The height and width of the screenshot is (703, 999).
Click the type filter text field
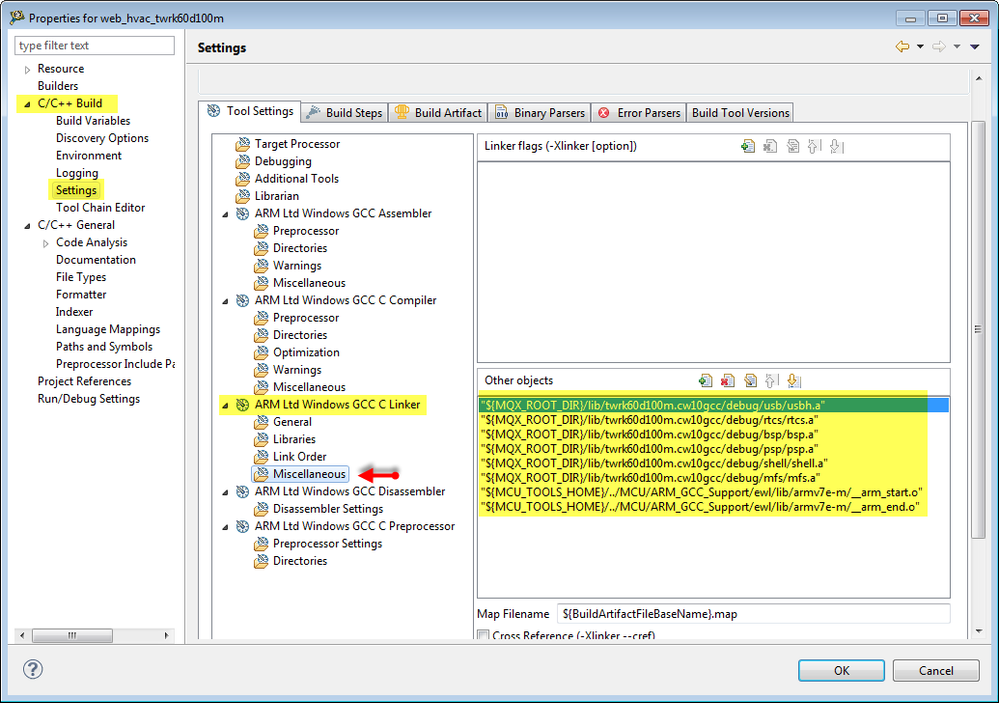[94, 45]
